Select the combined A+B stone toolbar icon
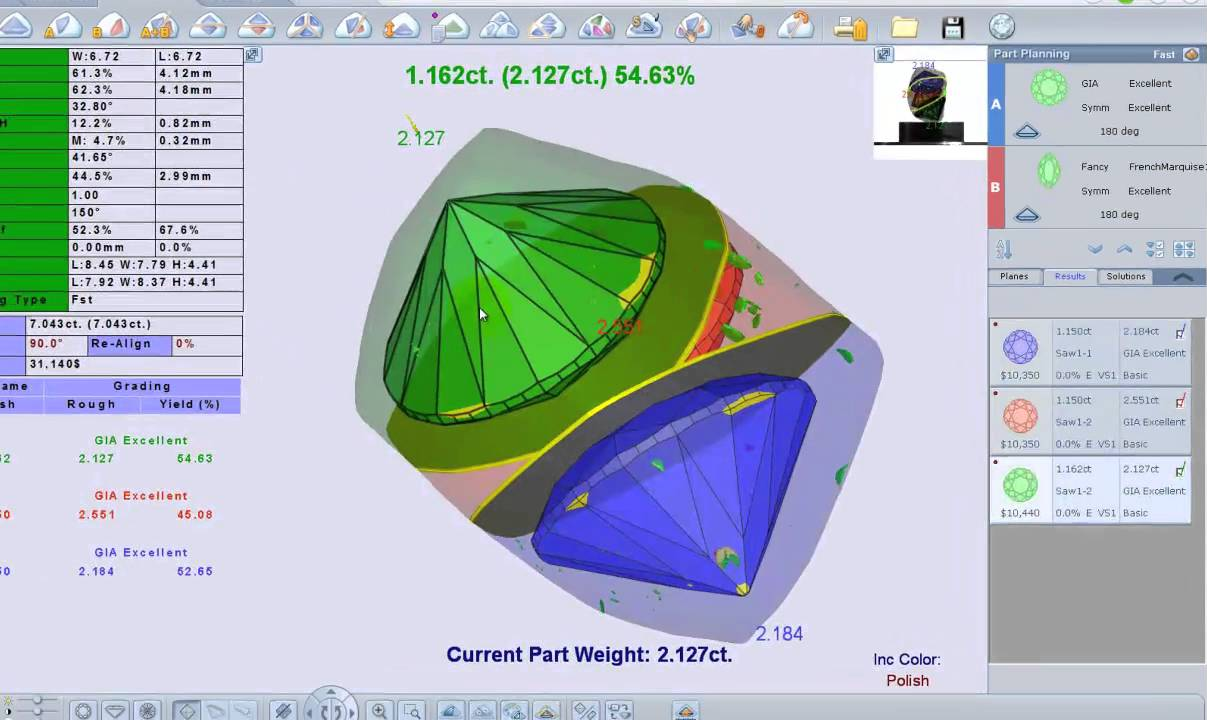 [x=158, y=26]
